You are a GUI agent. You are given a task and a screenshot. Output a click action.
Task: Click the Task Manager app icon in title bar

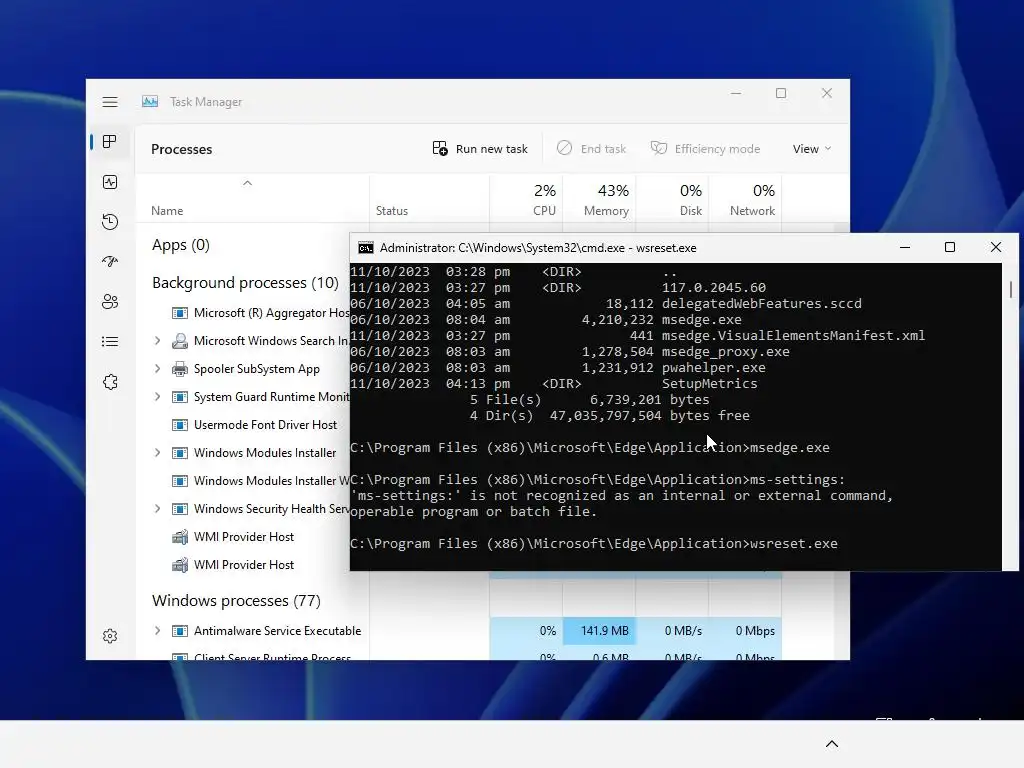150,101
